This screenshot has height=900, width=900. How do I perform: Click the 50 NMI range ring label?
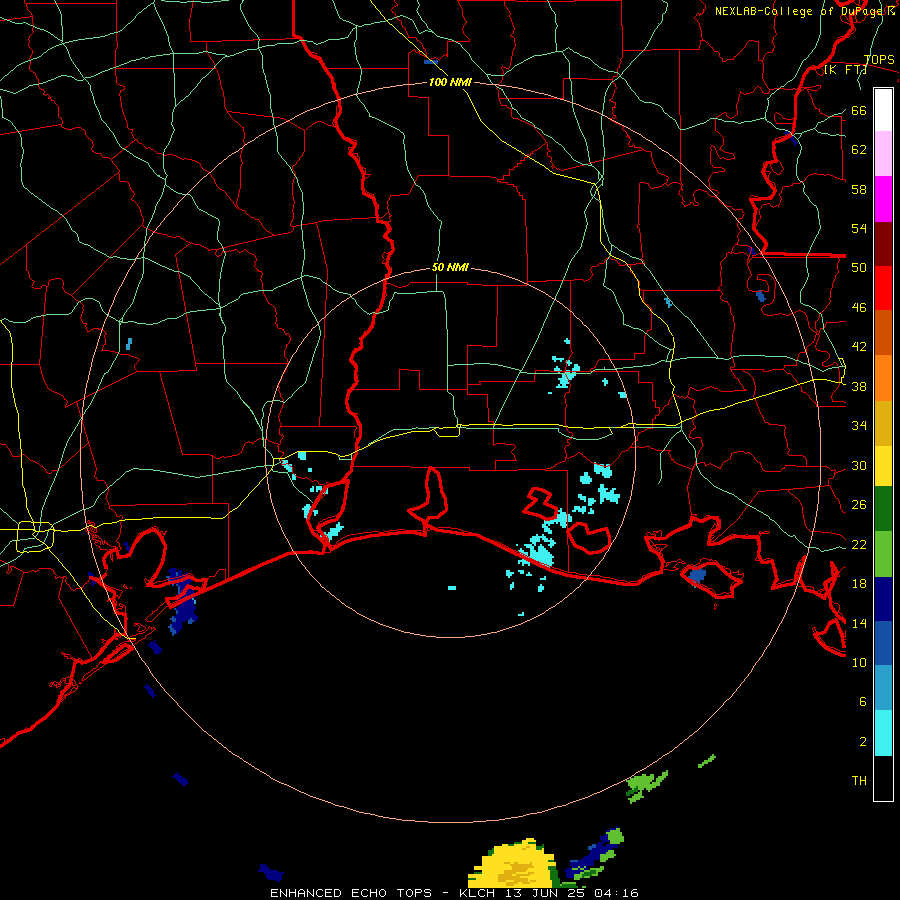[450, 267]
